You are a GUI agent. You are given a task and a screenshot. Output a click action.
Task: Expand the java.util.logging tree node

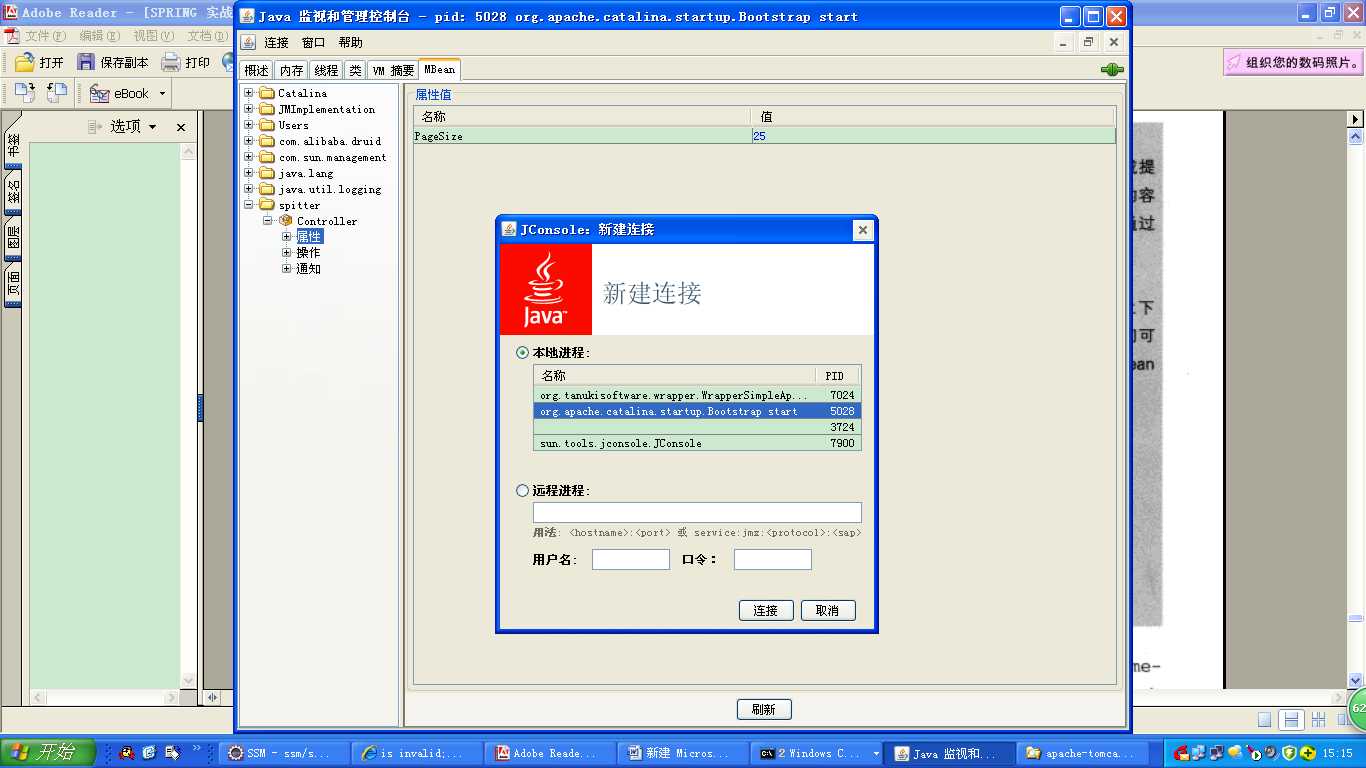pyautogui.click(x=249, y=189)
